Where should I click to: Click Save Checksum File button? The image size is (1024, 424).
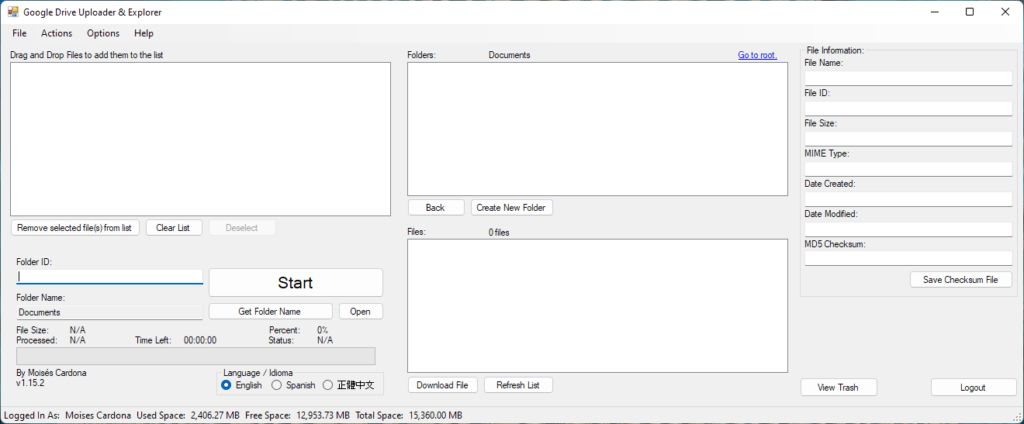(961, 280)
